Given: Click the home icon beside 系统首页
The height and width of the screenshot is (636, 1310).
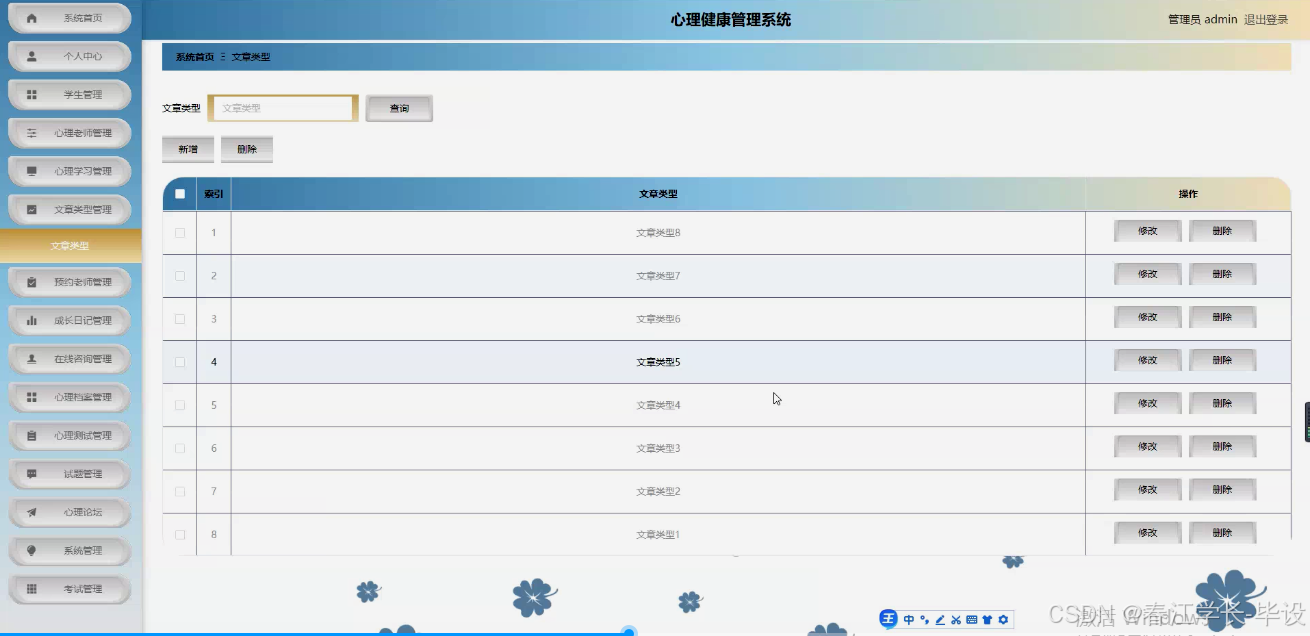Looking at the screenshot, I should [x=32, y=18].
